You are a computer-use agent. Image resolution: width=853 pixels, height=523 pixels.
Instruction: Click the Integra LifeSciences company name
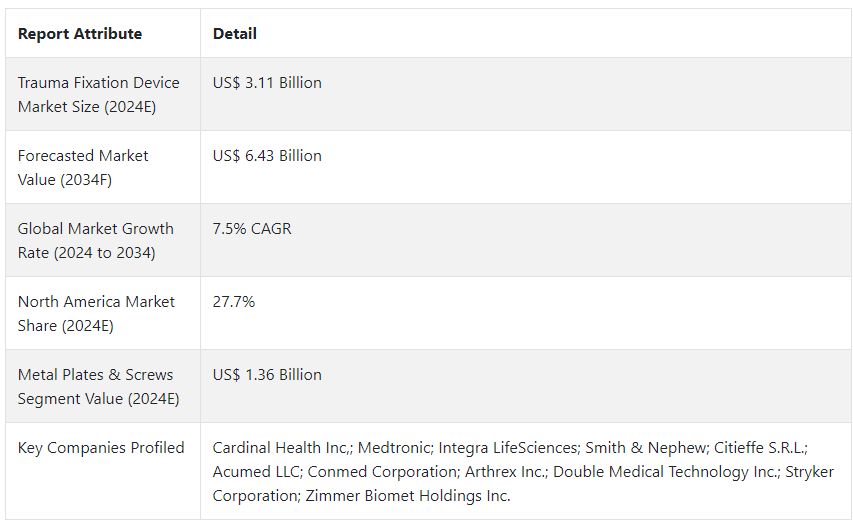(x=508, y=447)
